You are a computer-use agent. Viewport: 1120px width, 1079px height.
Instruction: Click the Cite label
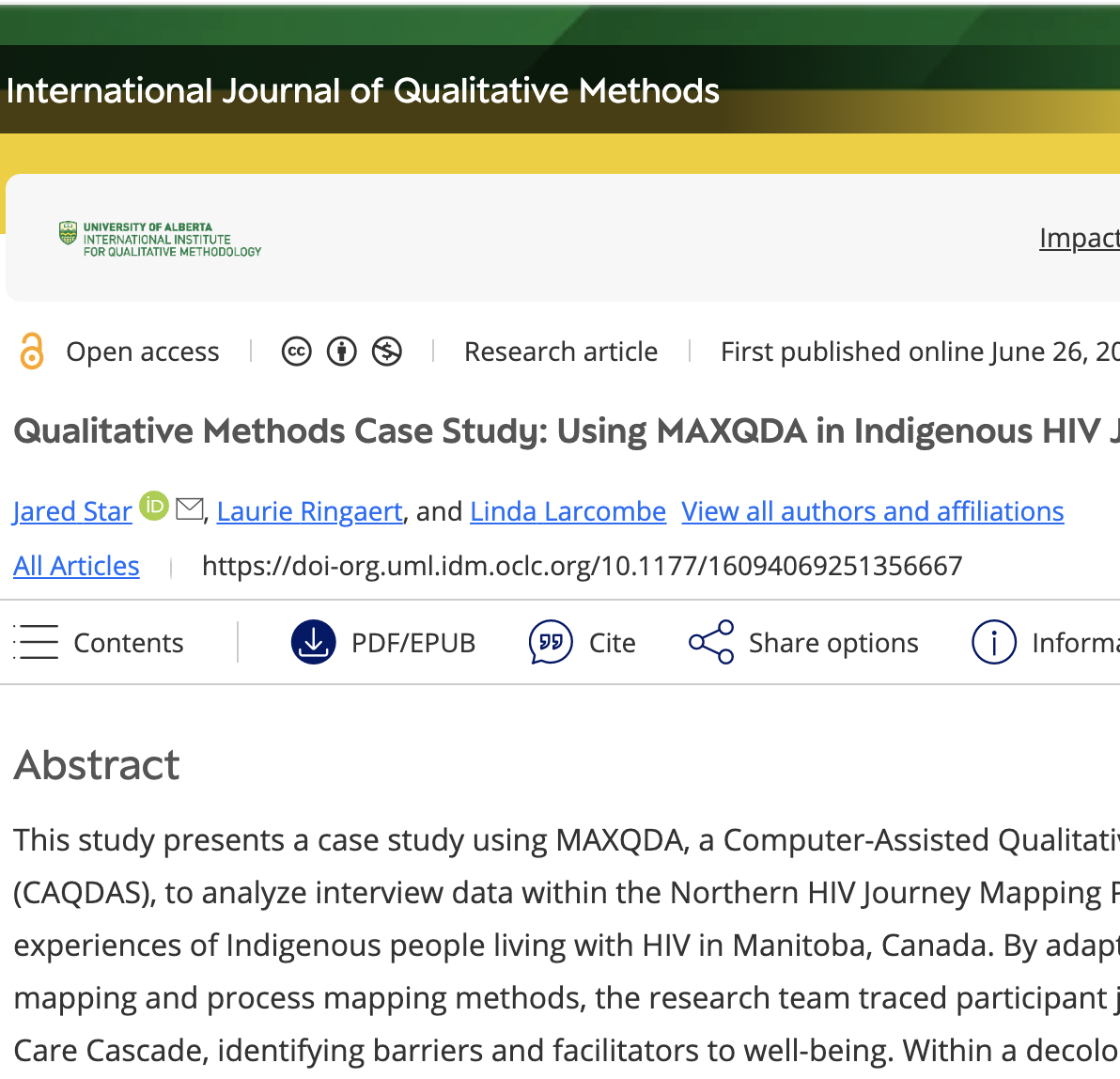(x=612, y=643)
